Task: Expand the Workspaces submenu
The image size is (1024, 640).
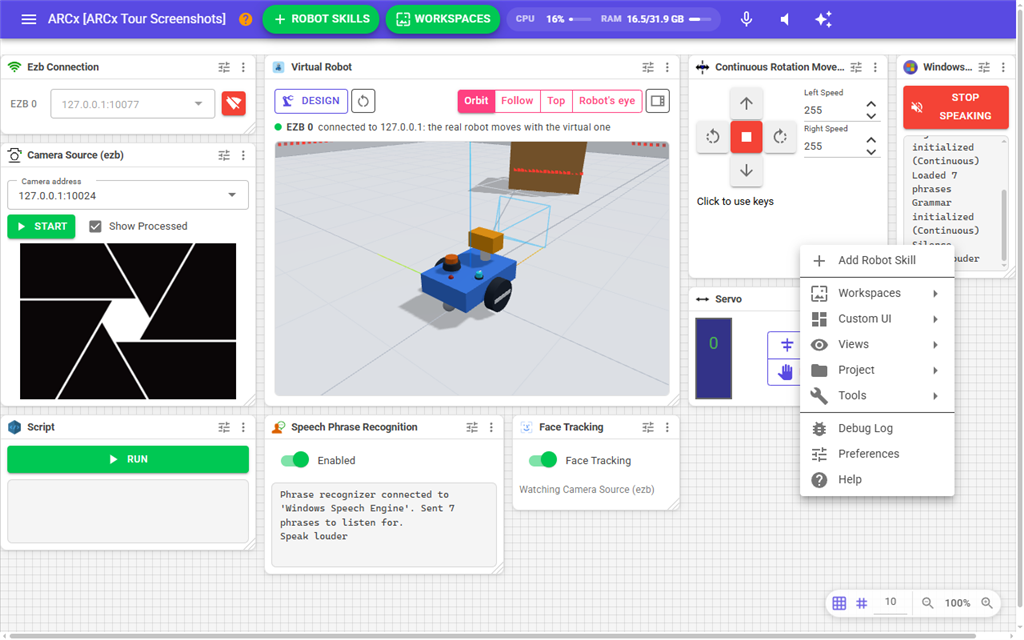Action: [x=877, y=293]
